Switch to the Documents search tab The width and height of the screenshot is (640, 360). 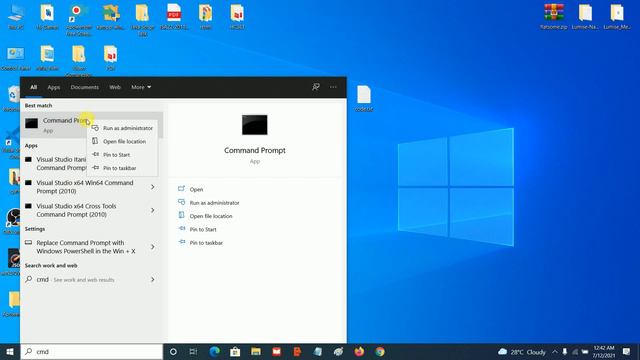[x=84, y=87]
